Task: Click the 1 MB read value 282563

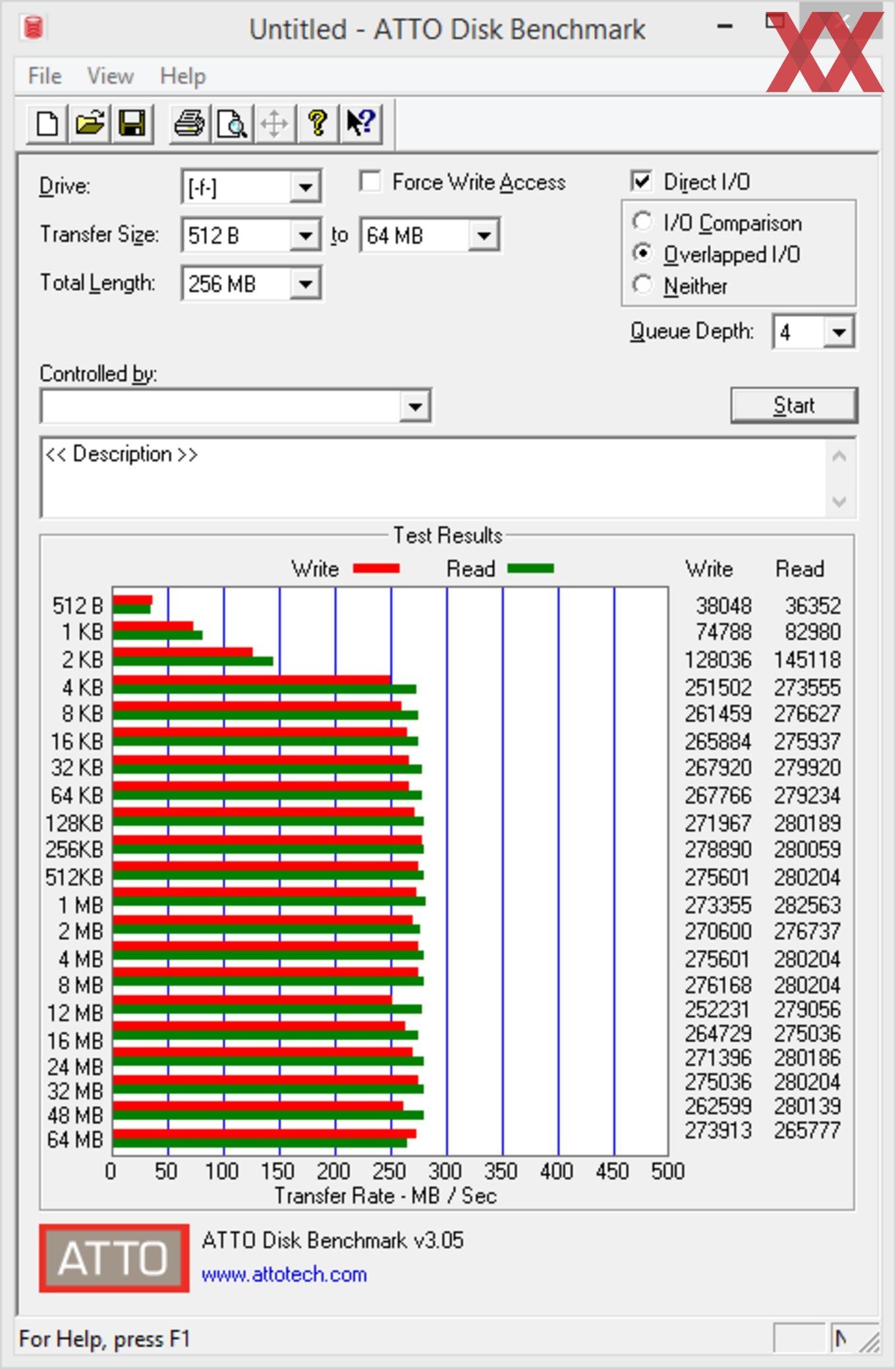Action: coord(807,905)
